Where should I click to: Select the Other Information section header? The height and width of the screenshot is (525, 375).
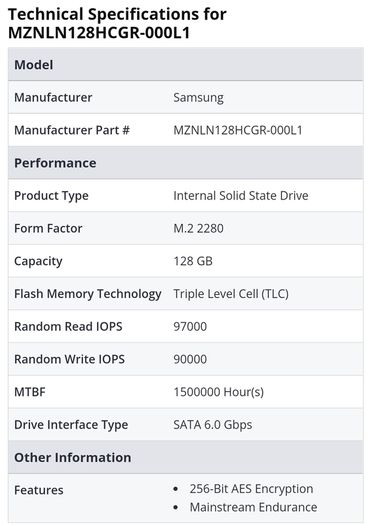[x=186, y=457]
